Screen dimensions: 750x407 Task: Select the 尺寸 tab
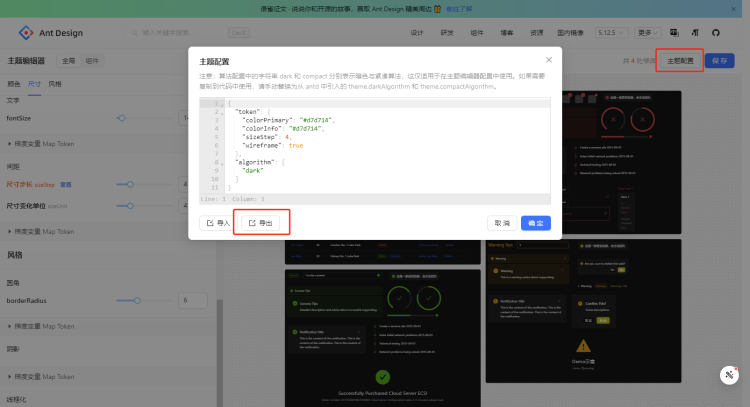coord(34,84)
